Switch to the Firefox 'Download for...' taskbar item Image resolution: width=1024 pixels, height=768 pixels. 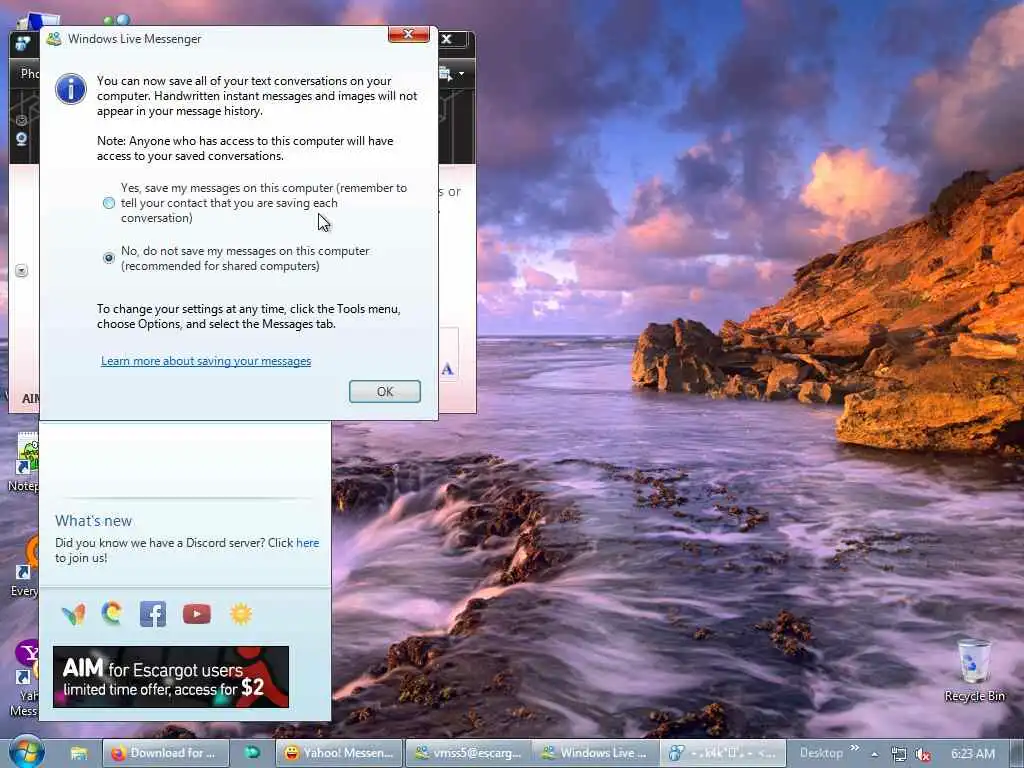coord(166,753)
